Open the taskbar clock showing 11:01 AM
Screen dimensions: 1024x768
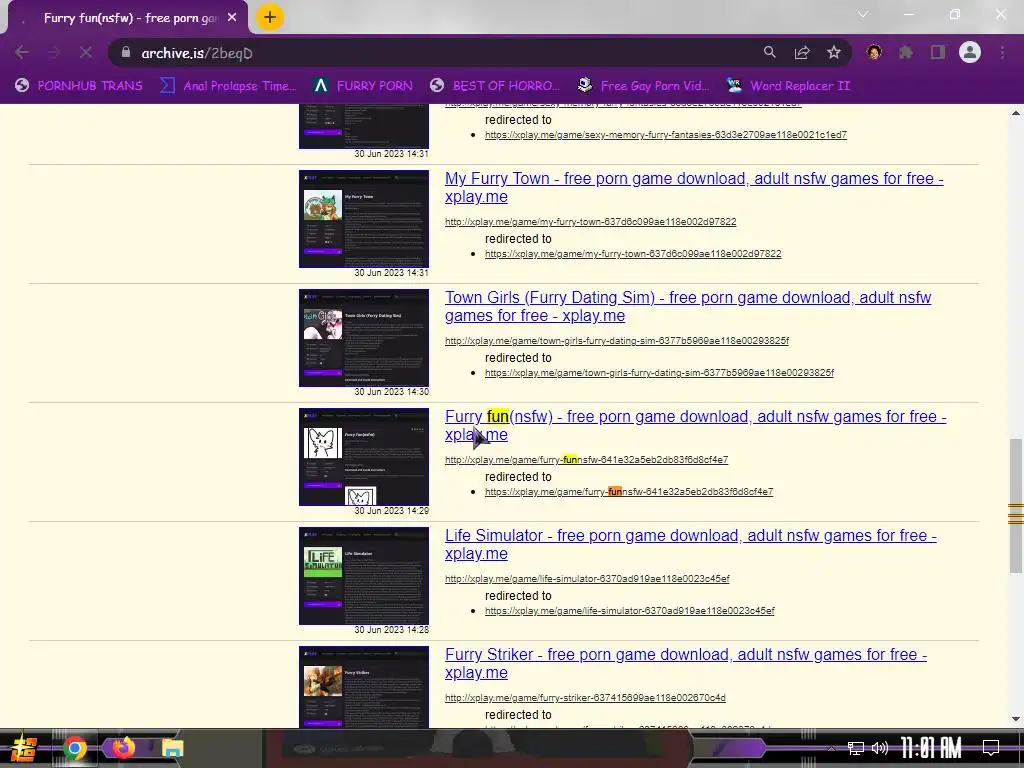[931, 748]
